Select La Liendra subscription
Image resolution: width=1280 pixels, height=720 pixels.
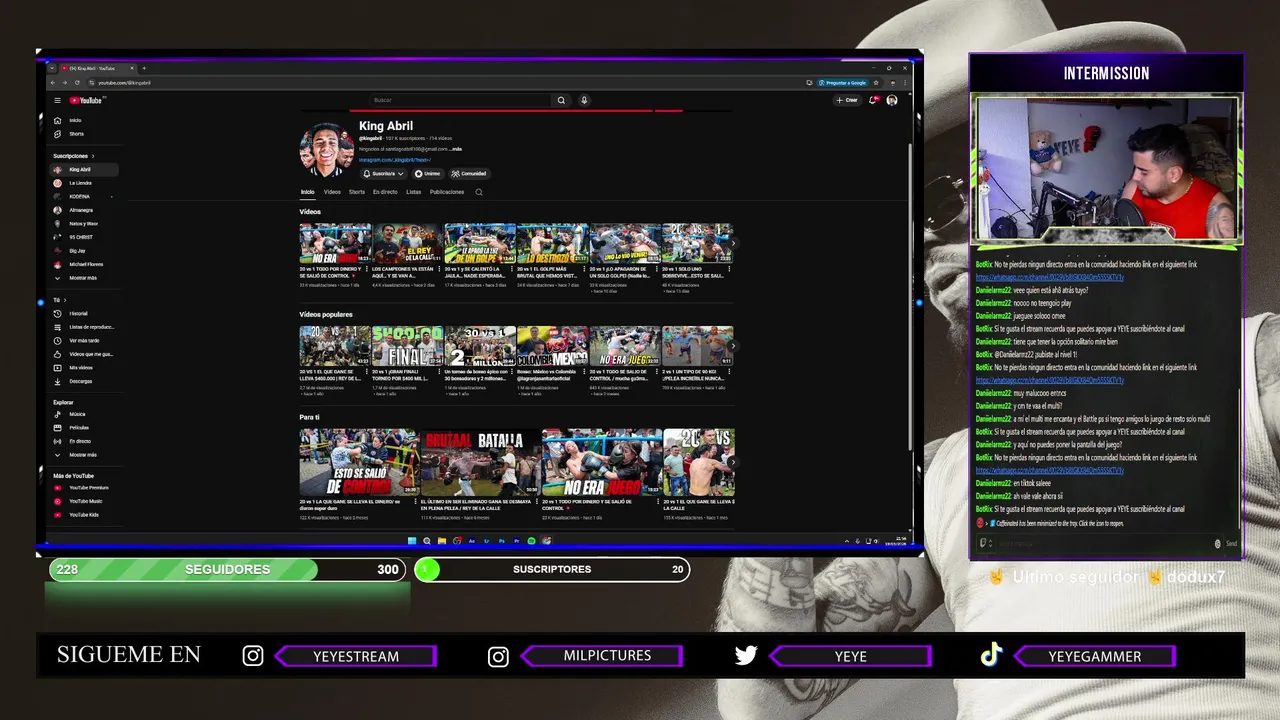(x=86, y=183)
